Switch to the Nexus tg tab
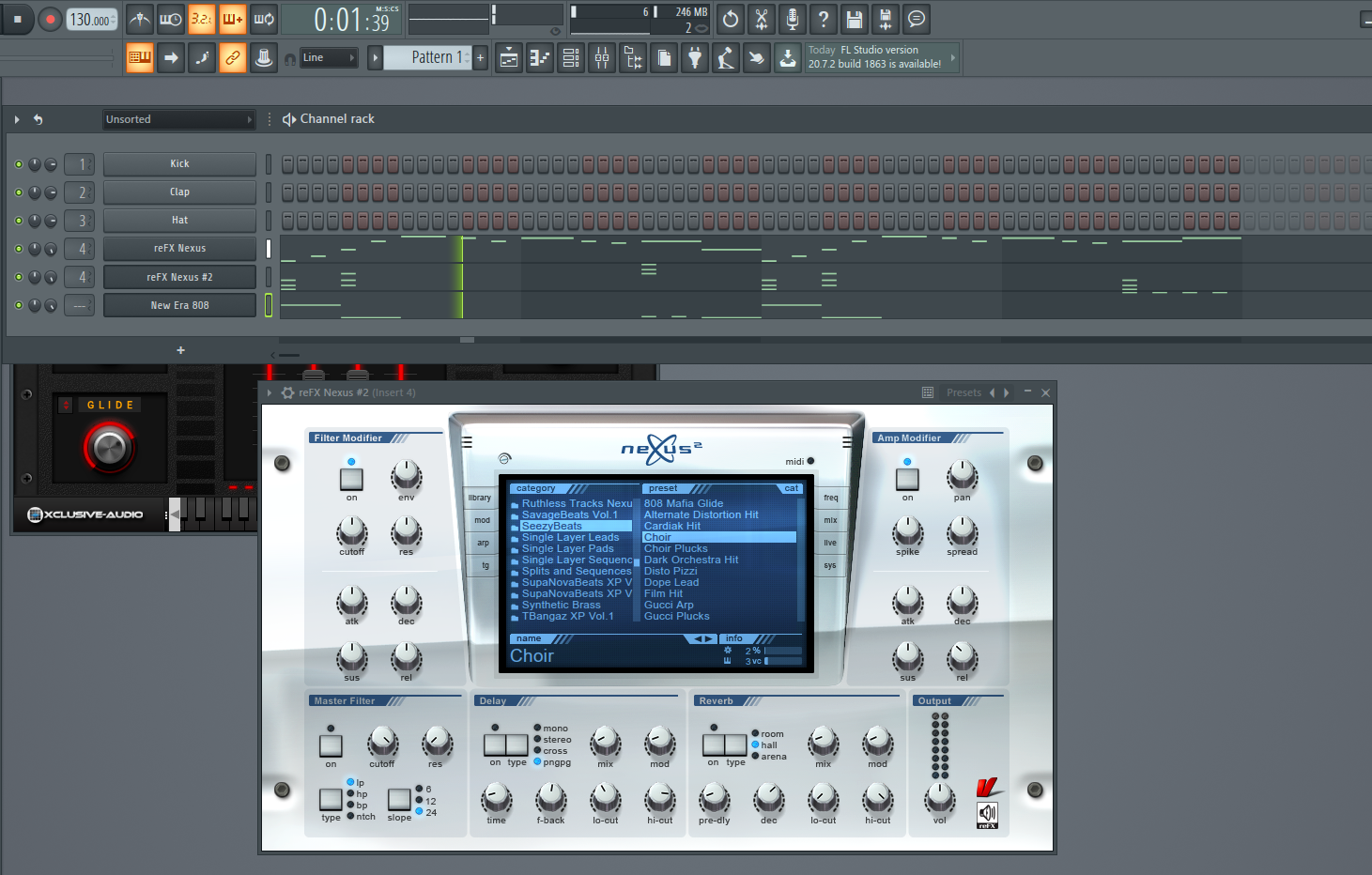The width and height of the screenshot is (1372, 875). click(x=485, y=565)
